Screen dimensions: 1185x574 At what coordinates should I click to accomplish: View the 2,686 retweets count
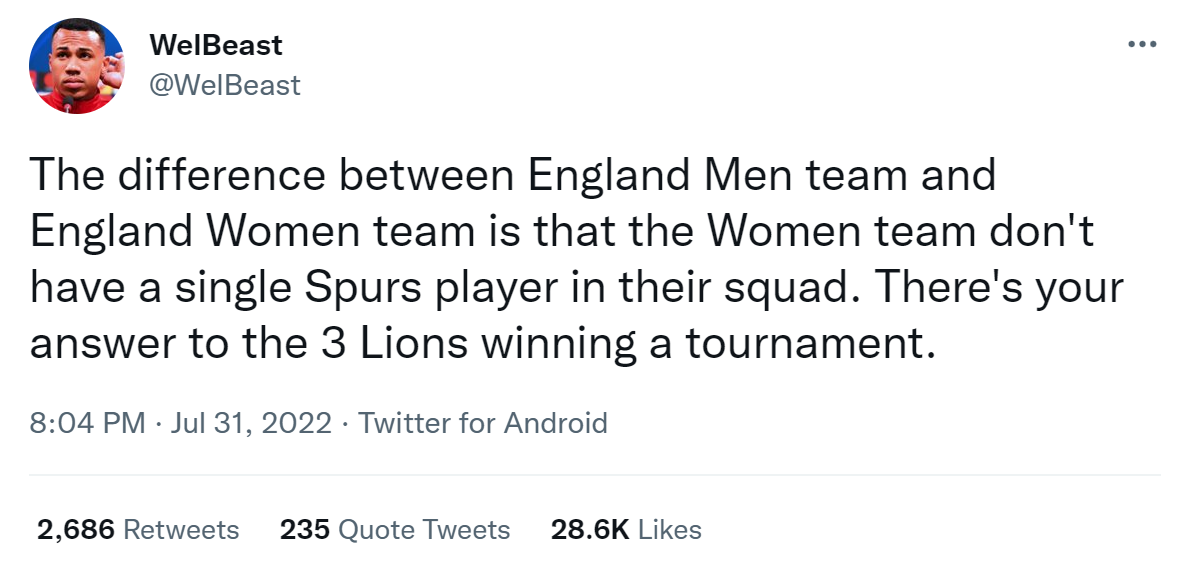pyautogui.click(x=75, y=529)
